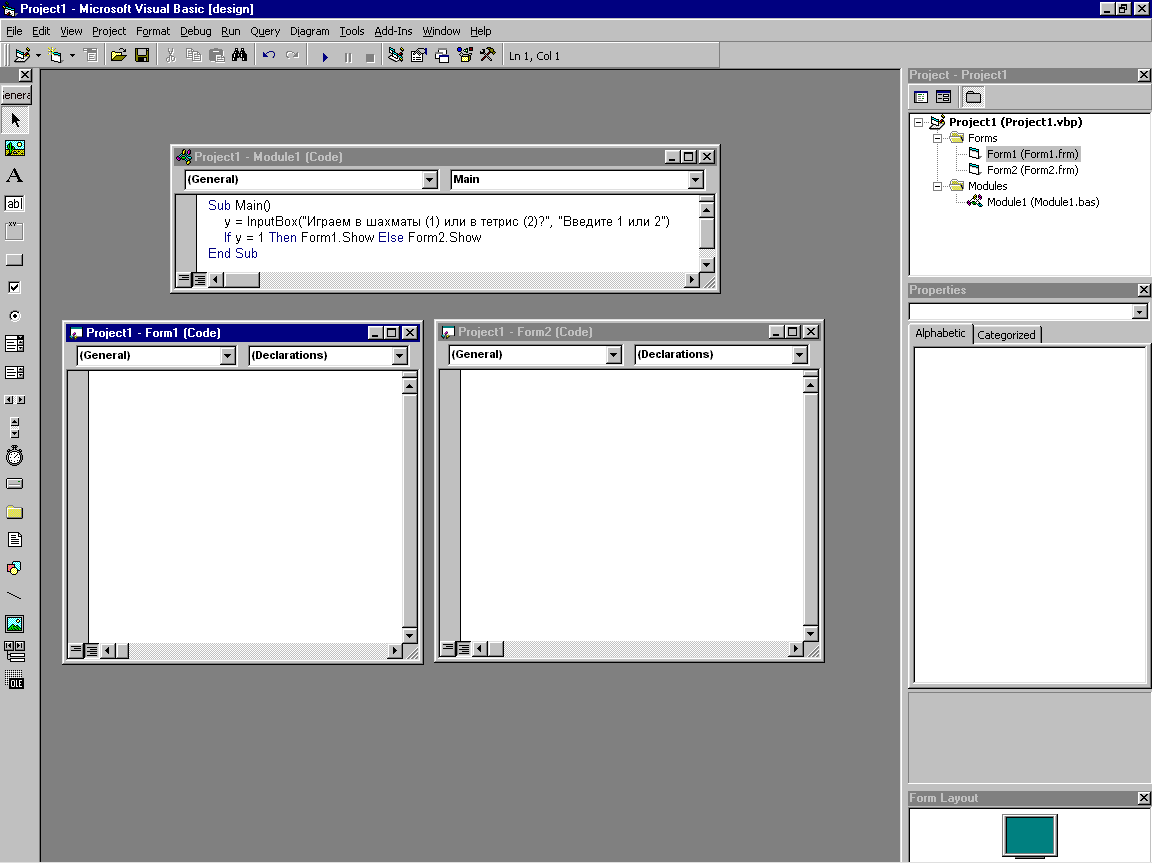This screenshot has height=864, width=1152.
Task: Click the Add Form toolbar icon
Action: pos(55,56)
